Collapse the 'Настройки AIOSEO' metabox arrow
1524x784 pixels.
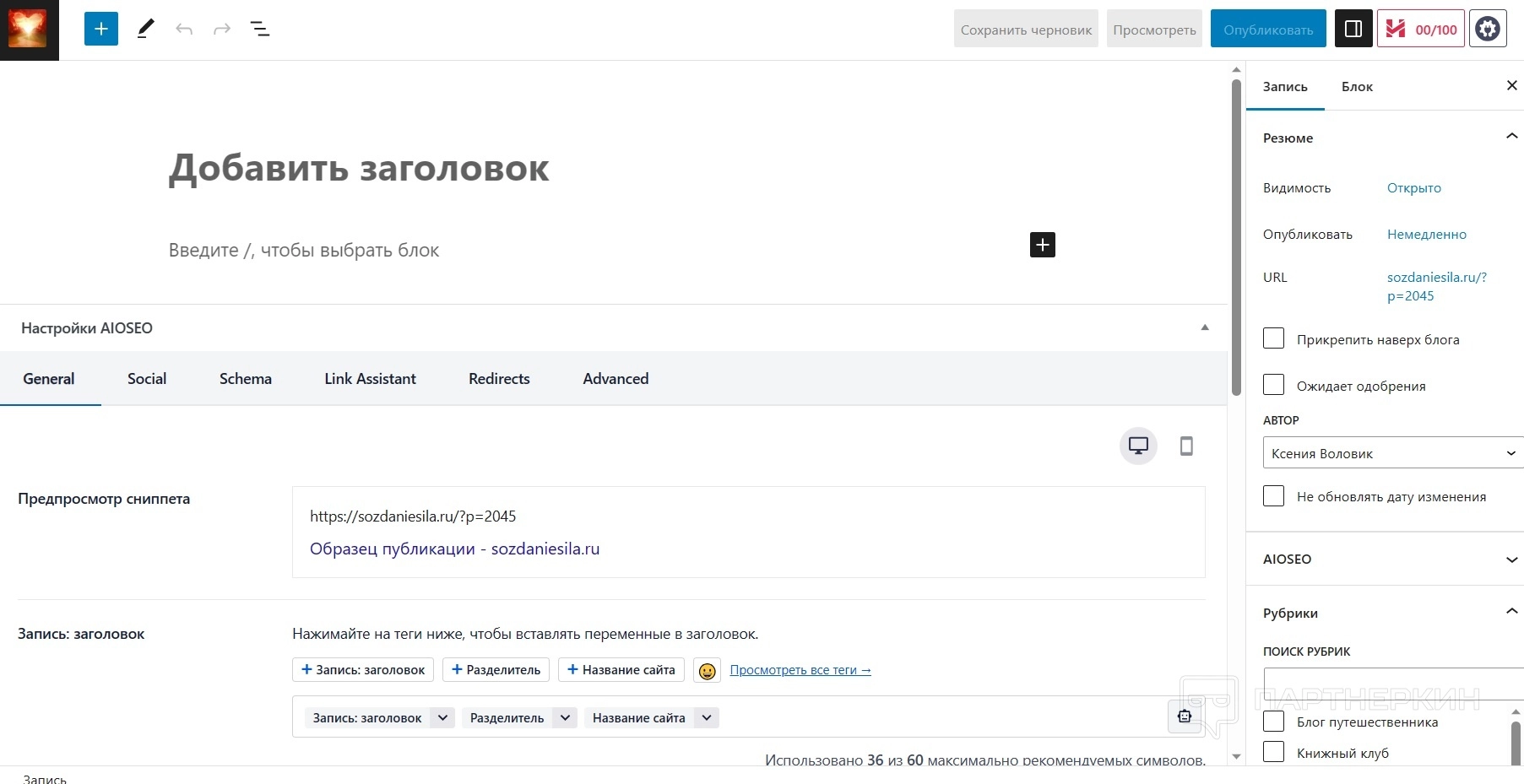tap(1205, 327)
